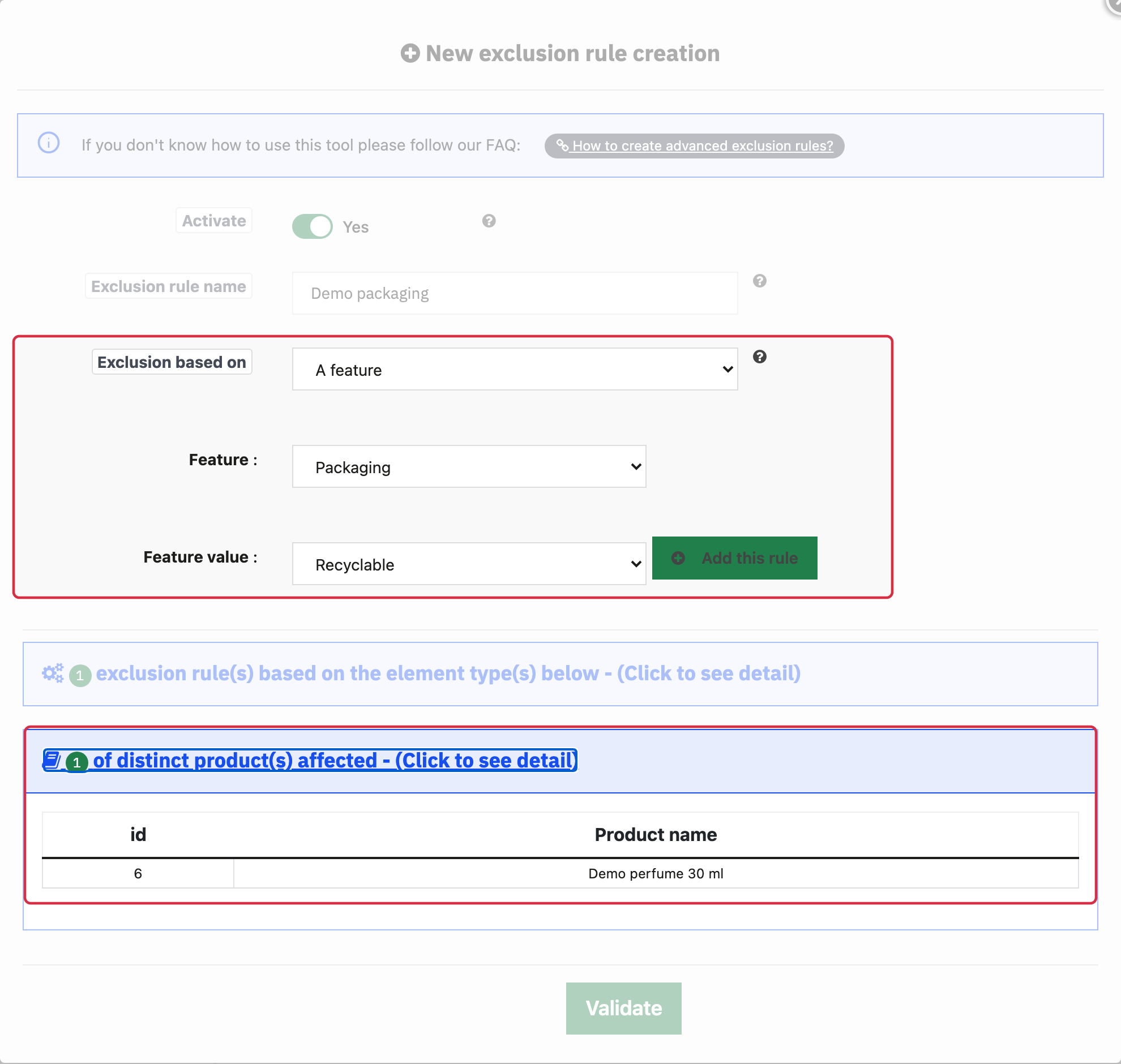1121x1064 pixels.
Task: Click the id column header
Action: 138,835
